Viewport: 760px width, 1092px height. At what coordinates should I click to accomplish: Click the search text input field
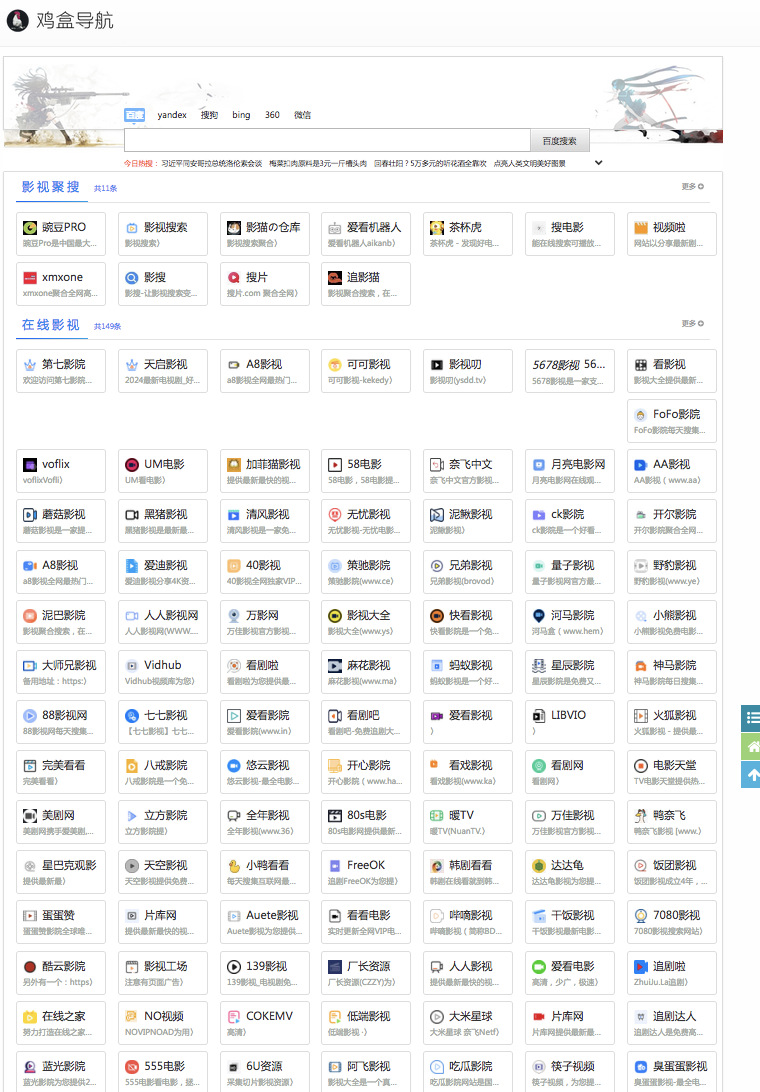click(x=327, y=140)
